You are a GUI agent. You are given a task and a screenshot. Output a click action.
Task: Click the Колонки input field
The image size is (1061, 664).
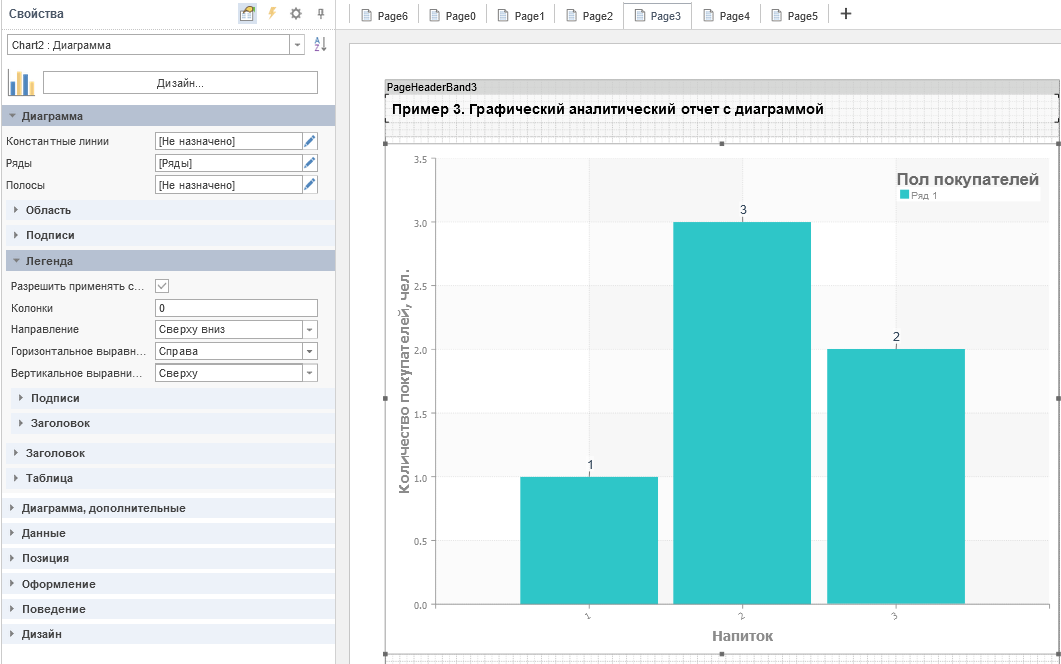236,308
